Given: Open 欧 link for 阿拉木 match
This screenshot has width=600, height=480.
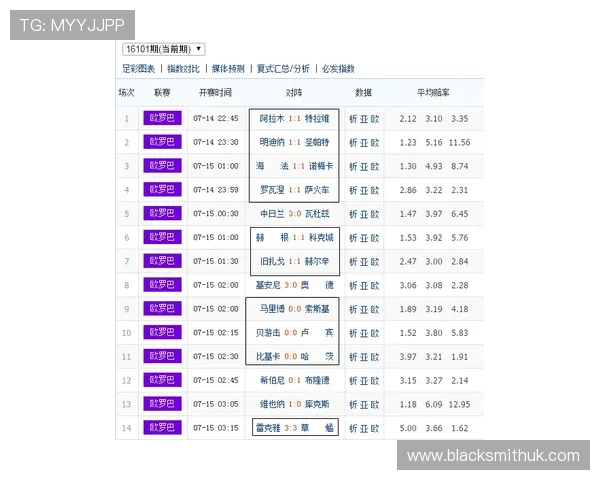Looking at the screenshot, I should pyautogui.click(x=375, y=119).
